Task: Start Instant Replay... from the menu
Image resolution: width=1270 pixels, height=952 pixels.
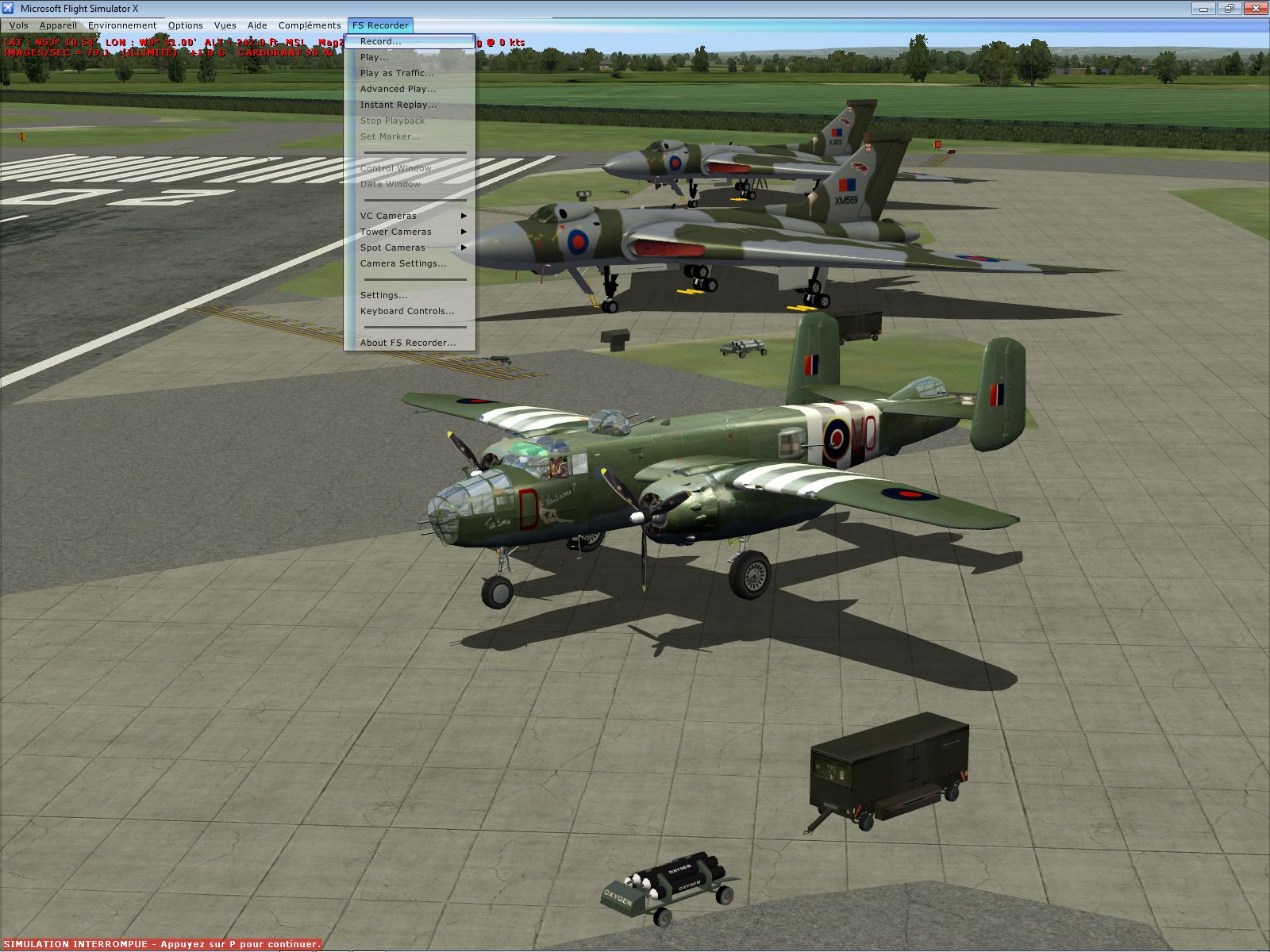Action: pos(398,105)
